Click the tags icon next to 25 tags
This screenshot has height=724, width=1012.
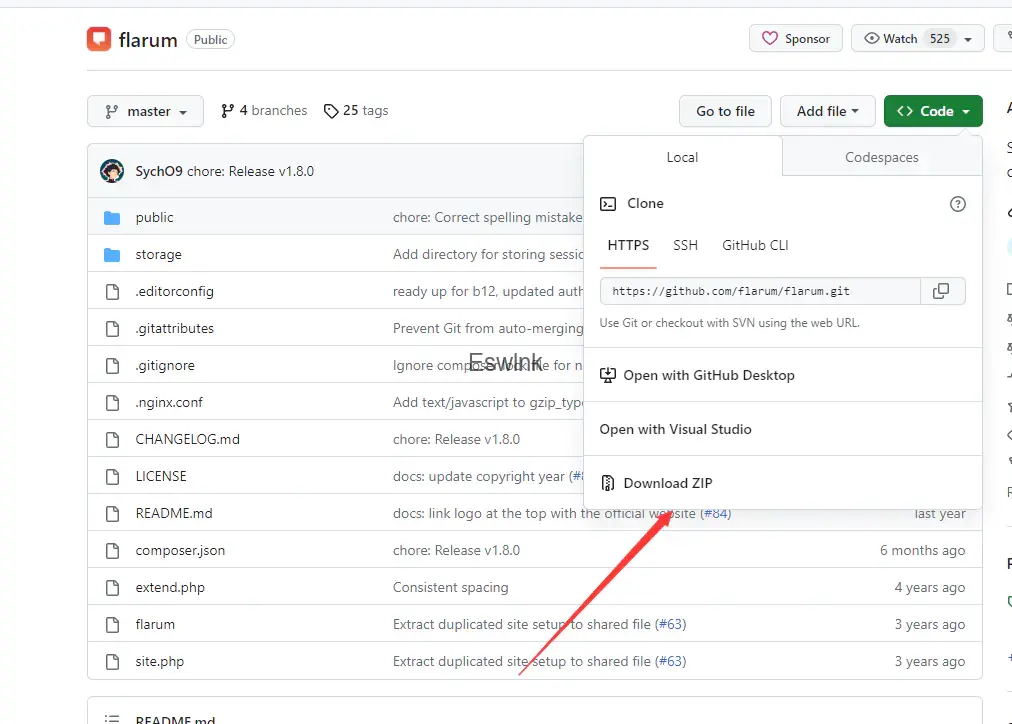click(331, 111)
